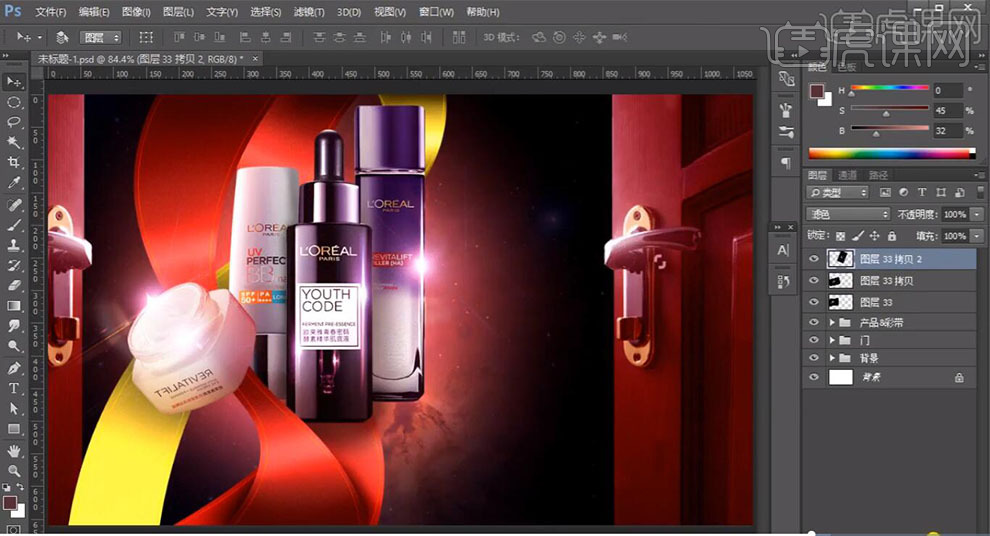Lock transparent pixels of the layer
Viewport: 990px width, 536px height.
click(840, 235)
